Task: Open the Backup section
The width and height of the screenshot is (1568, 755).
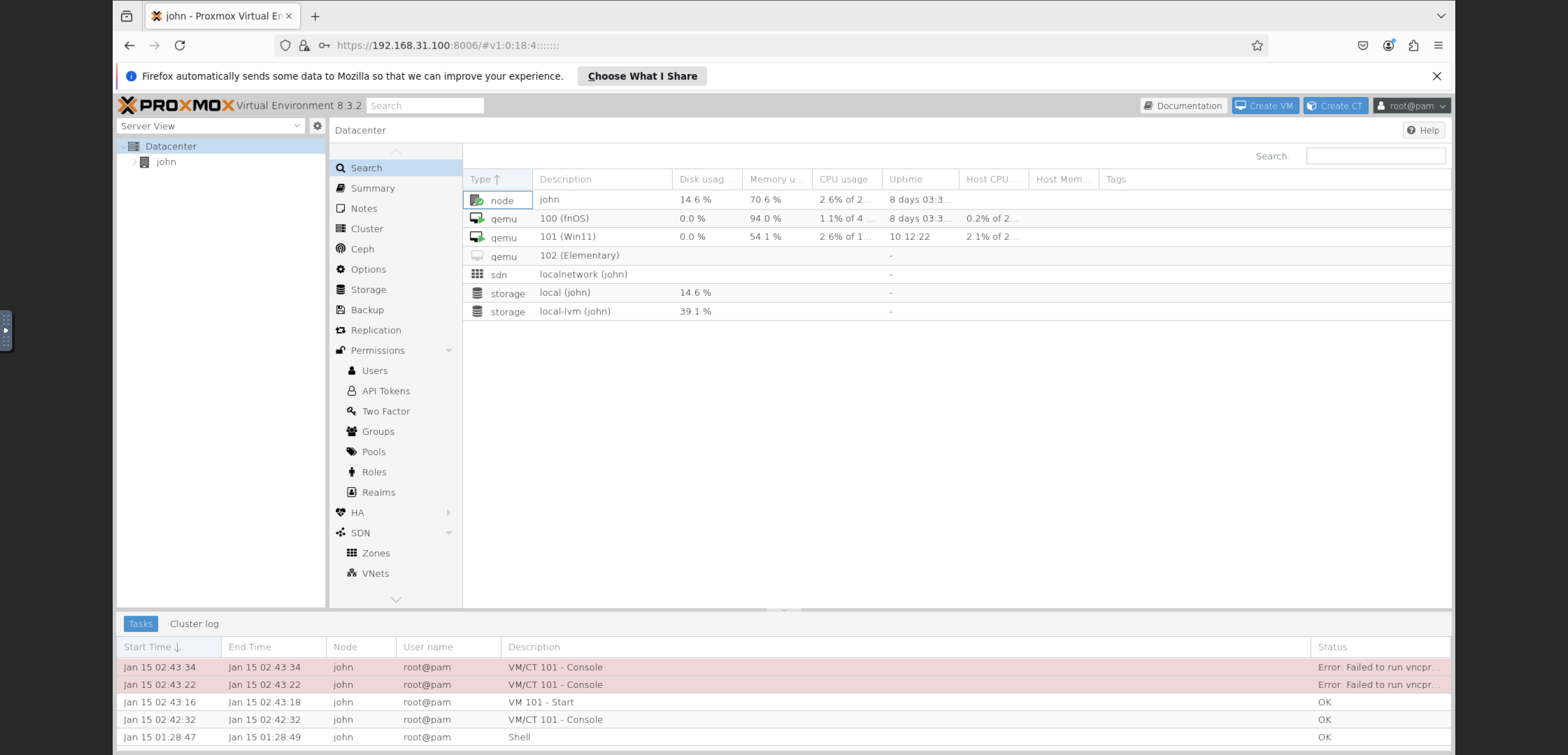Action: point(367,310)
